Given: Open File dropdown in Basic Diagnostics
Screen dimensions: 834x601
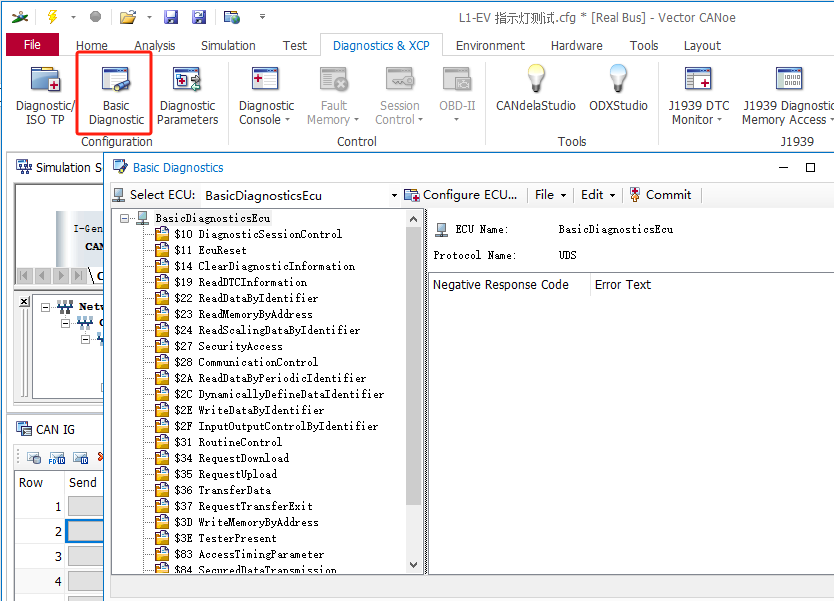Looking at the screenshot, I should [550, 195].
